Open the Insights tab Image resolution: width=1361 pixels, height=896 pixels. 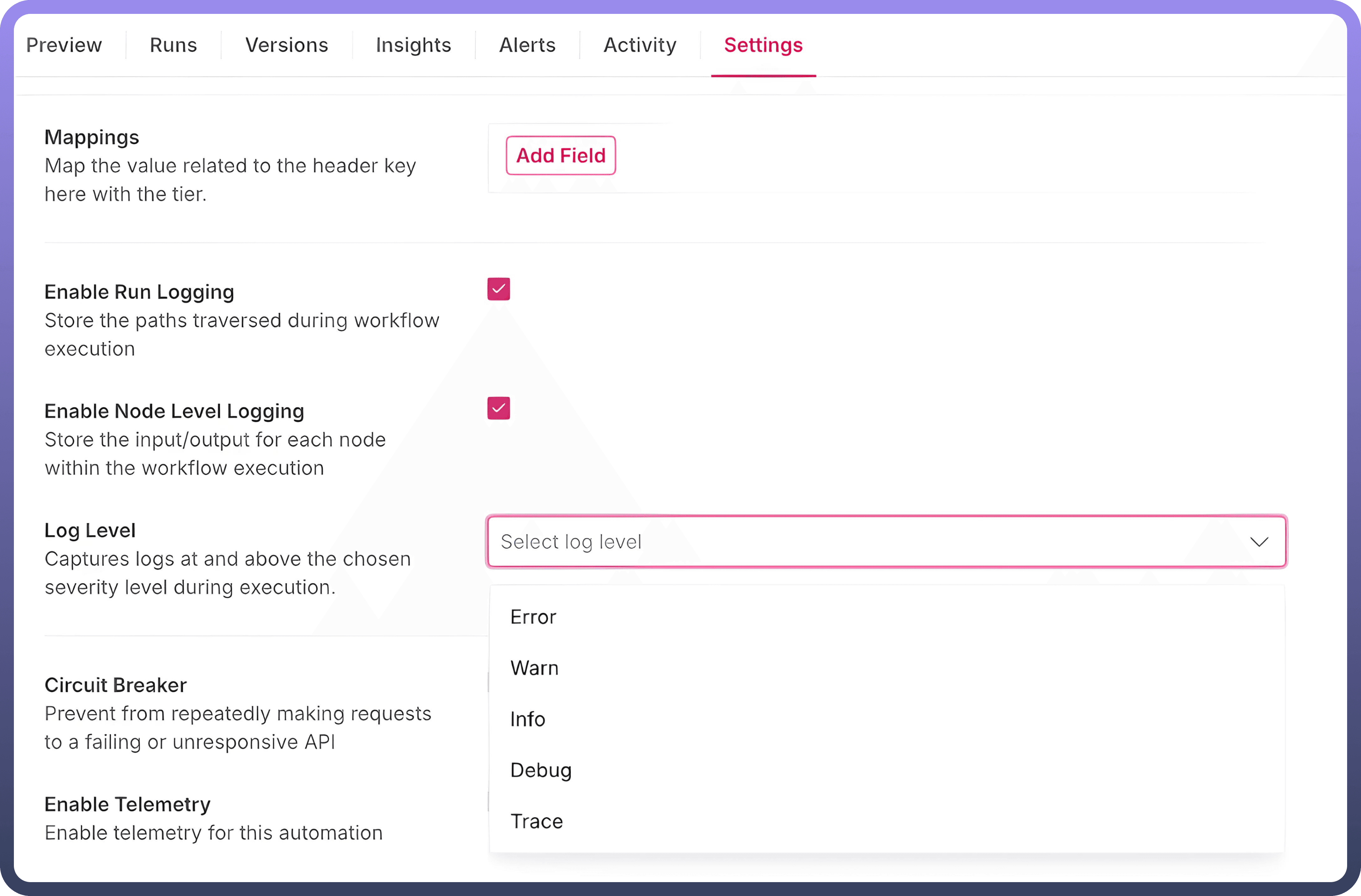pos(414,45)
